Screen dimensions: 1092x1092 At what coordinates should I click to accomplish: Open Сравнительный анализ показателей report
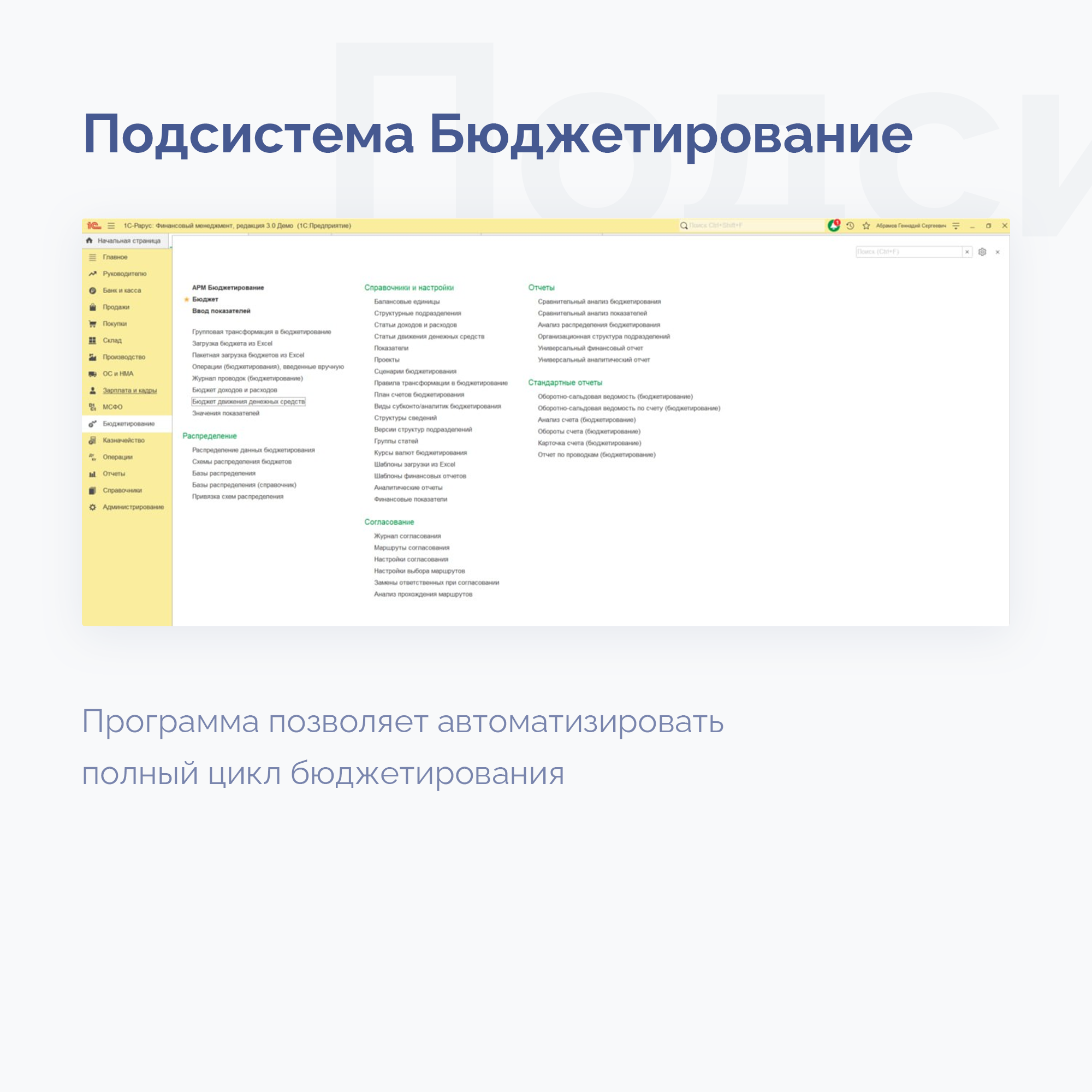point(592,313)
